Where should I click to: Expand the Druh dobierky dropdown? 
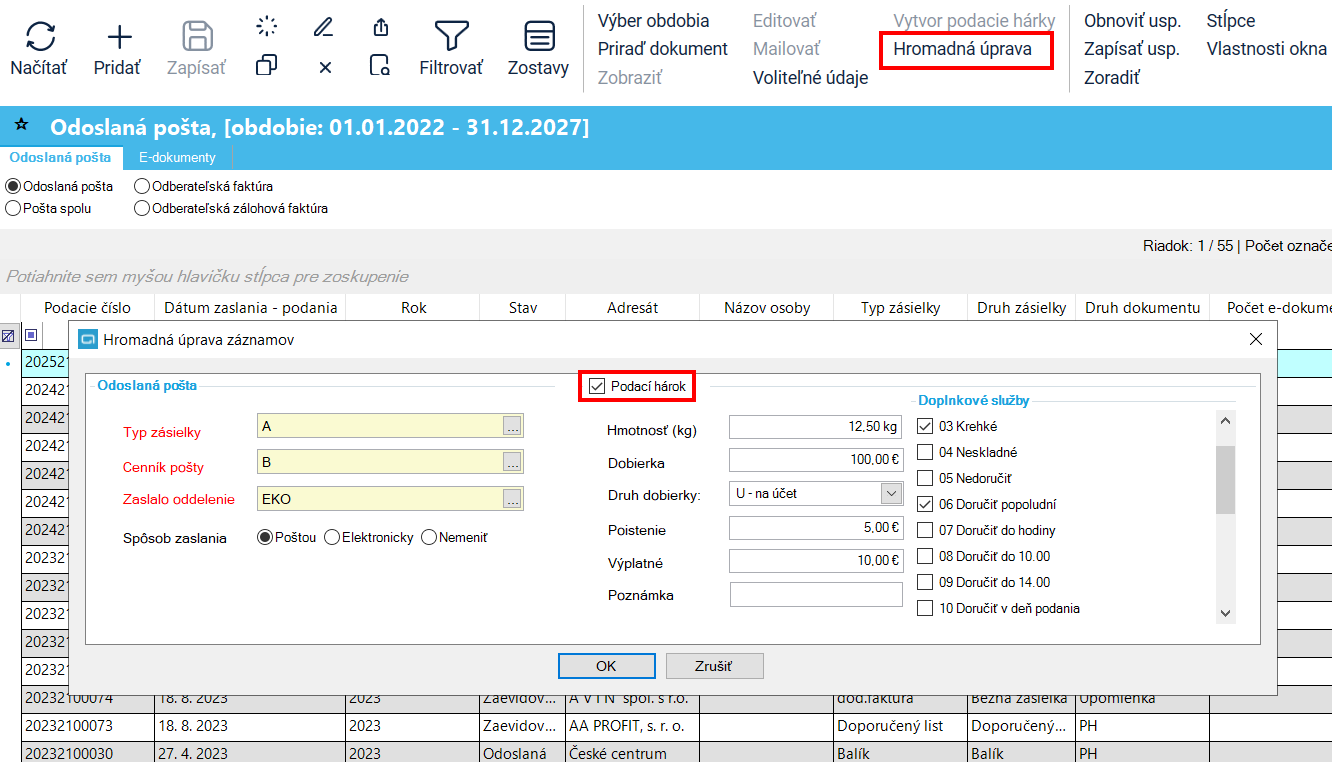[890, 493]
